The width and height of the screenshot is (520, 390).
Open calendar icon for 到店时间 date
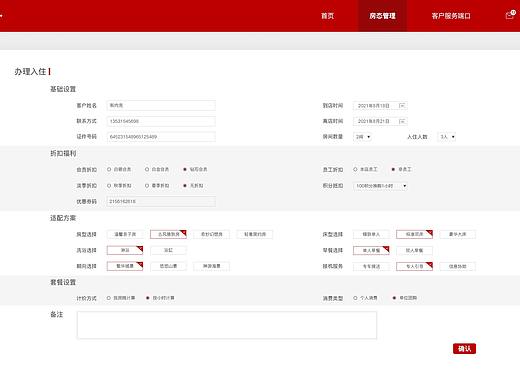402,105
